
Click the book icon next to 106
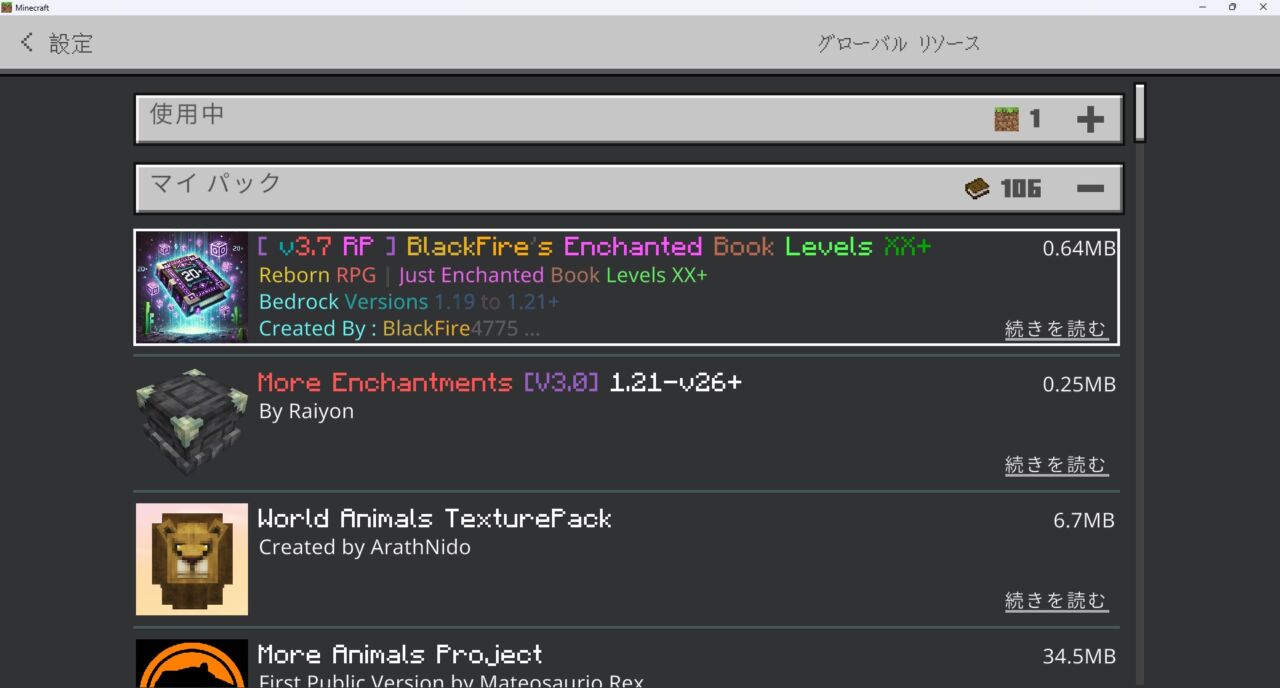(x=977, y=188)
